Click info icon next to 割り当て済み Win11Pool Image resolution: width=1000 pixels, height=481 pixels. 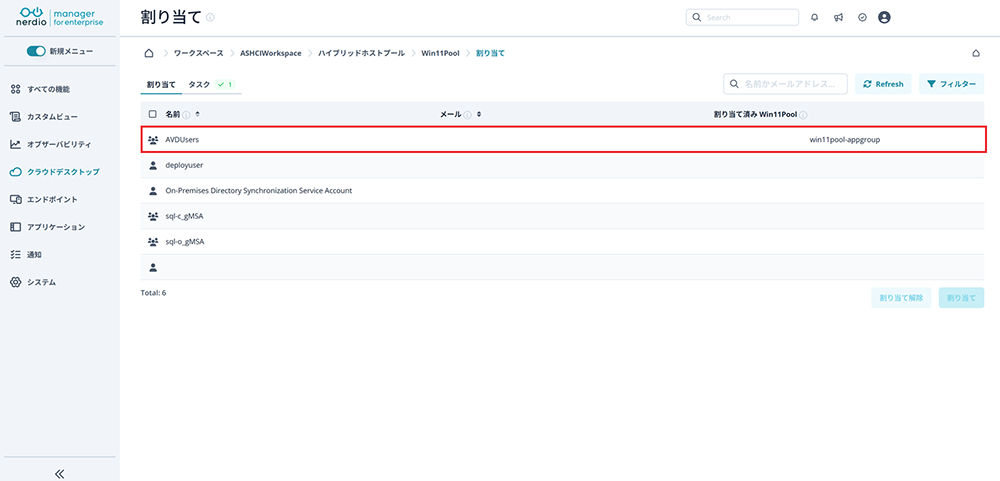pyautogui.click(x=804, y=115)
